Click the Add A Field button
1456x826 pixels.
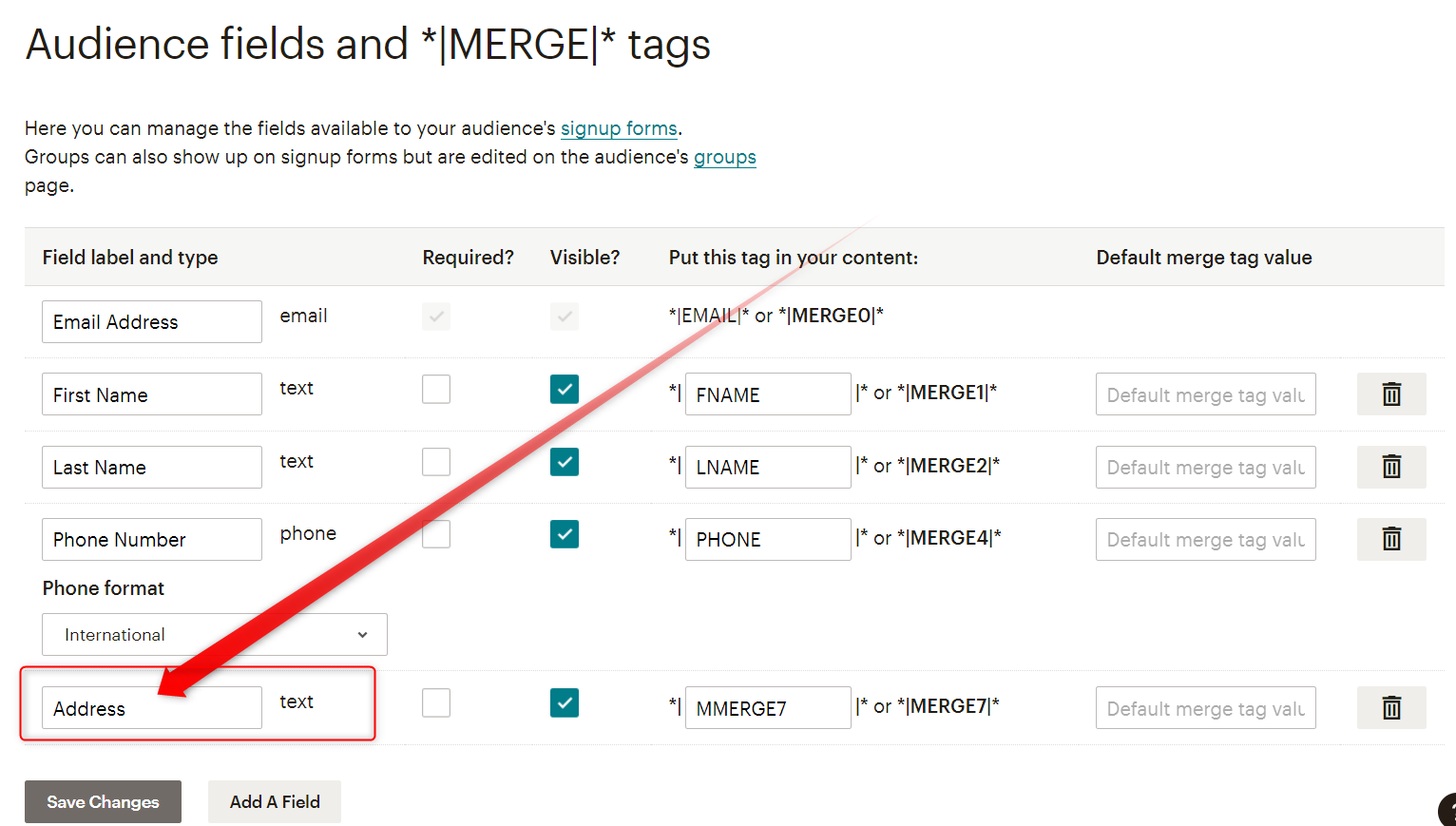click(275, 802)
